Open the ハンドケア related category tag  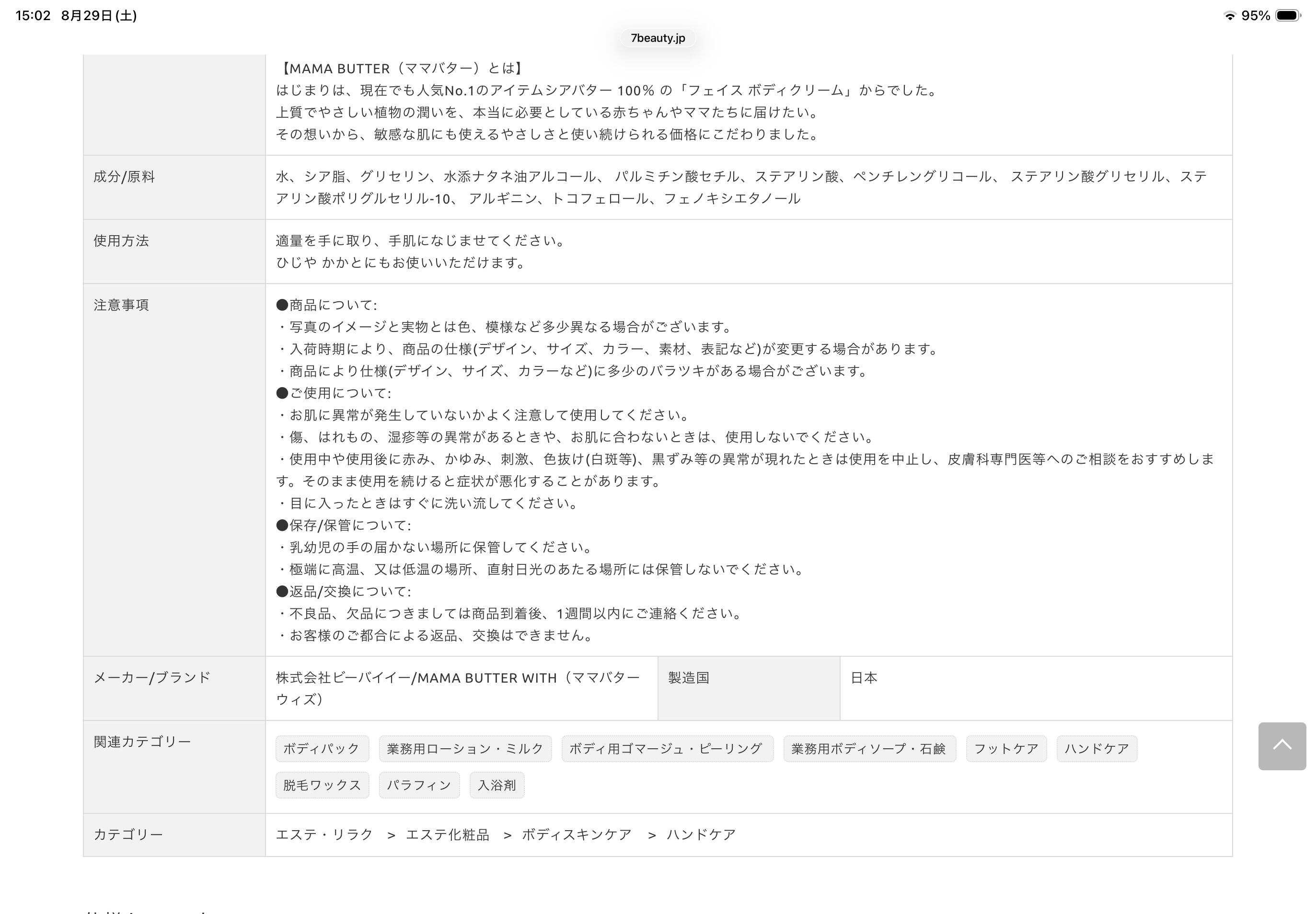click(1096, 749)
